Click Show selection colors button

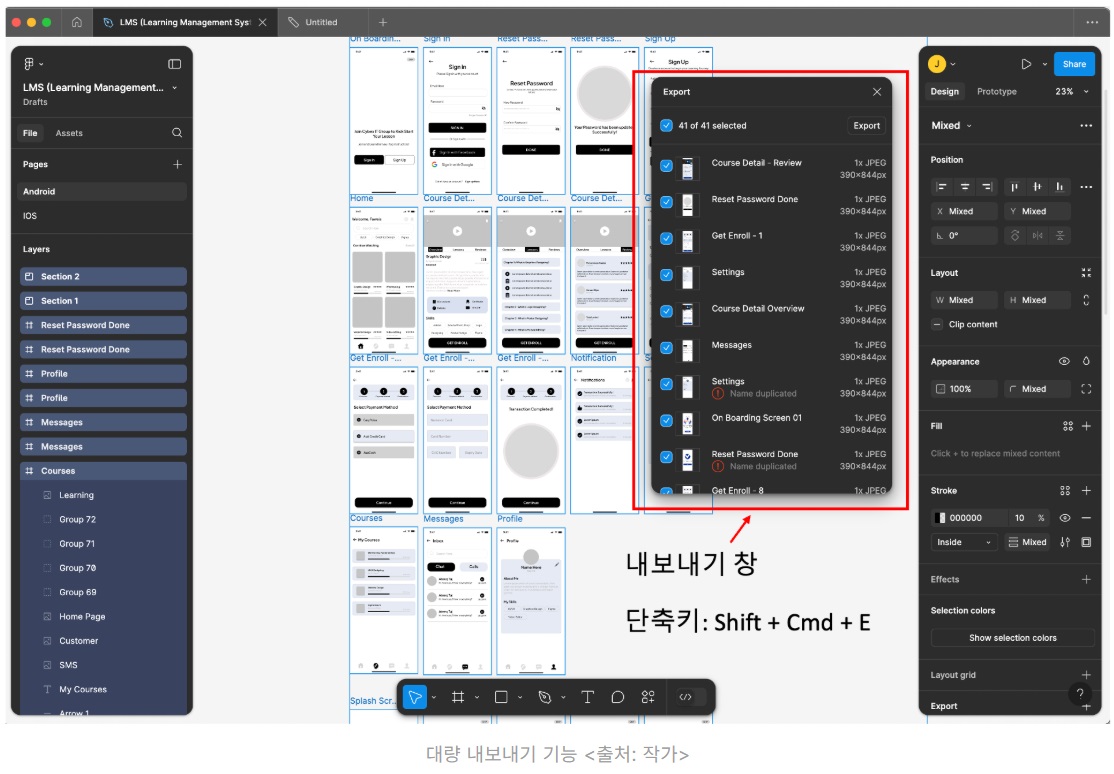coord(1012,638)
